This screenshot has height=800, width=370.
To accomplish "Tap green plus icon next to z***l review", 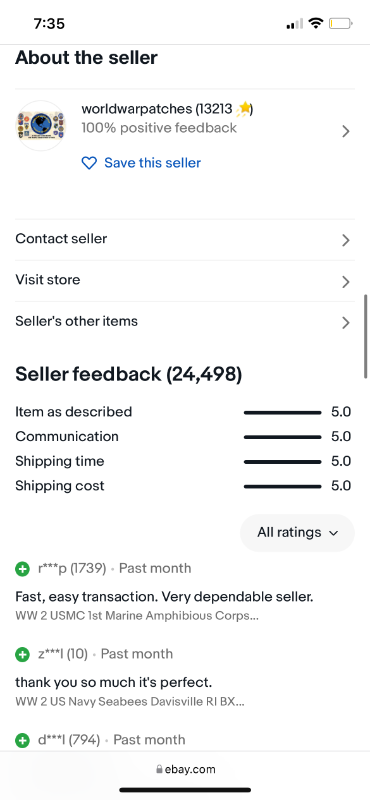I will (22, 654).
